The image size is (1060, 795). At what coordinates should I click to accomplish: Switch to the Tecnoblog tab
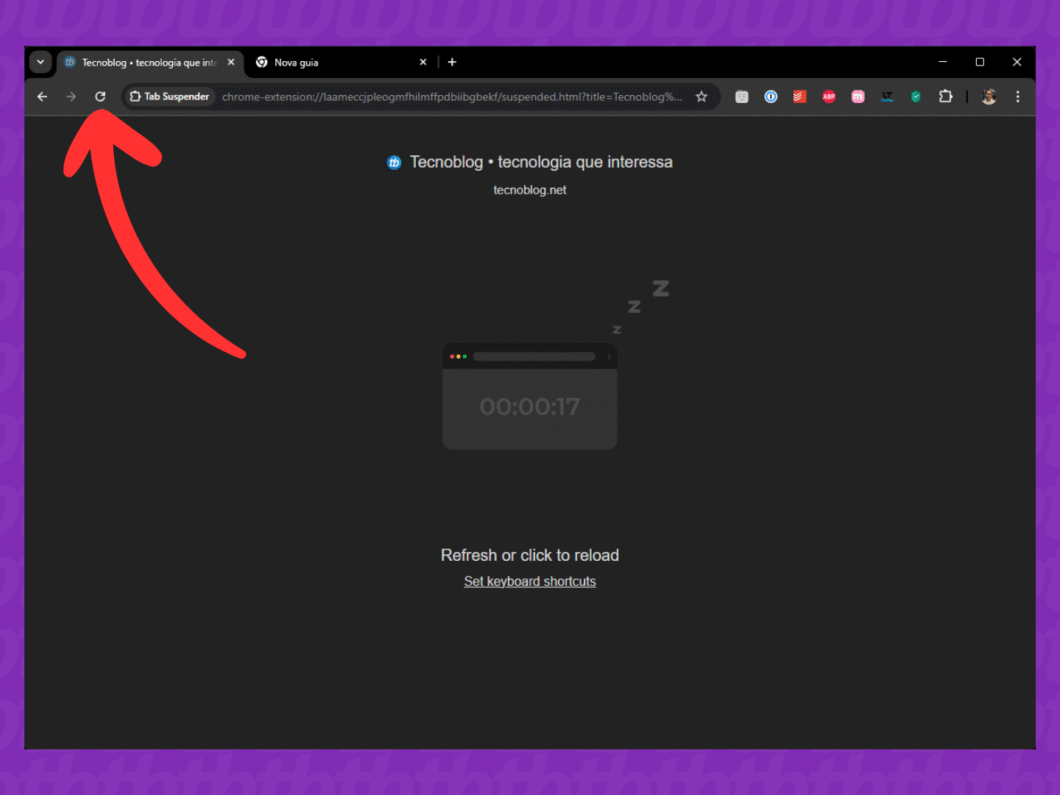150,62
